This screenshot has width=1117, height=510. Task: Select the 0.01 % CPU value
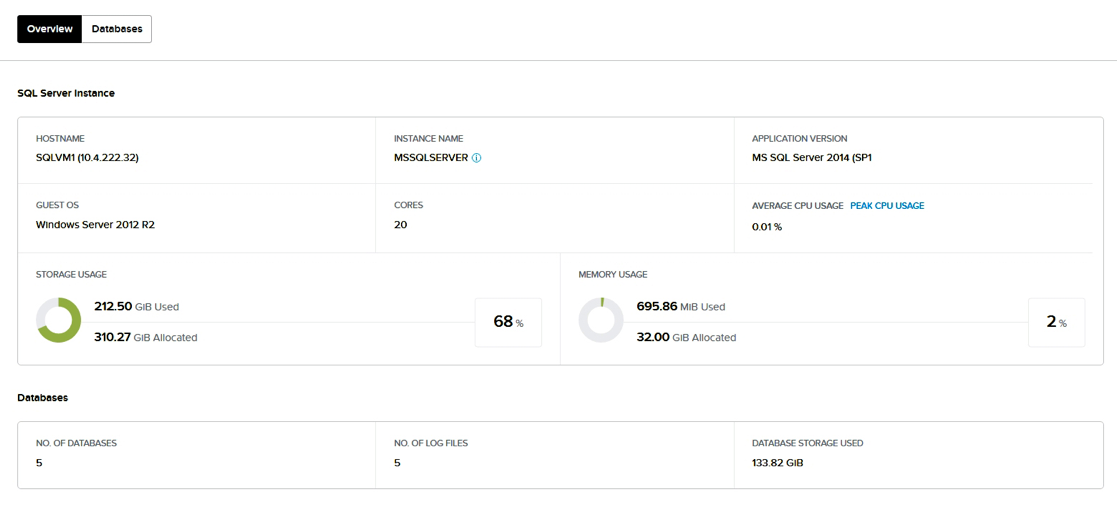[767, 227]
